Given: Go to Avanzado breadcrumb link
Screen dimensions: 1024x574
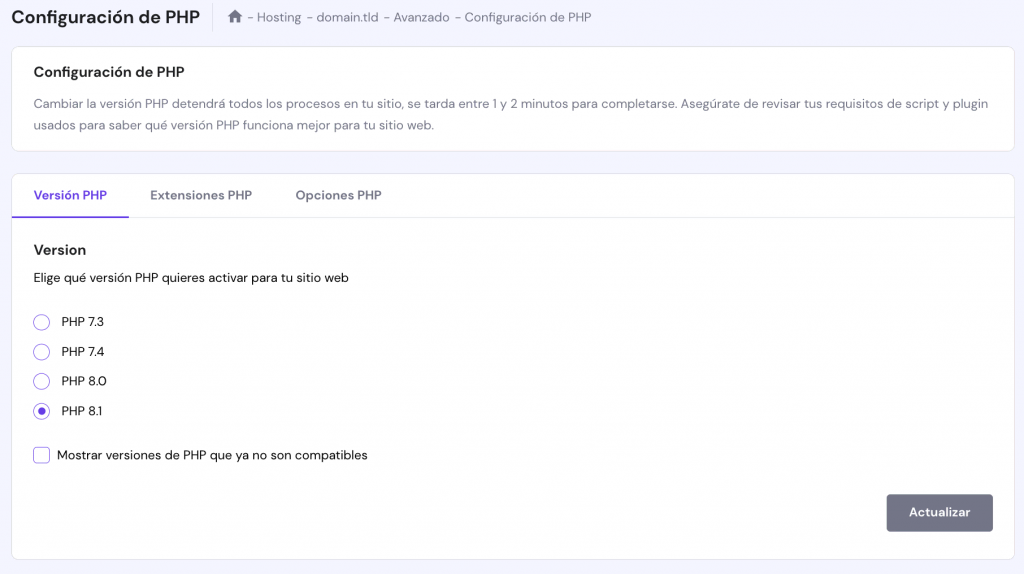Looking at the screenshot, I should [421, 18].
